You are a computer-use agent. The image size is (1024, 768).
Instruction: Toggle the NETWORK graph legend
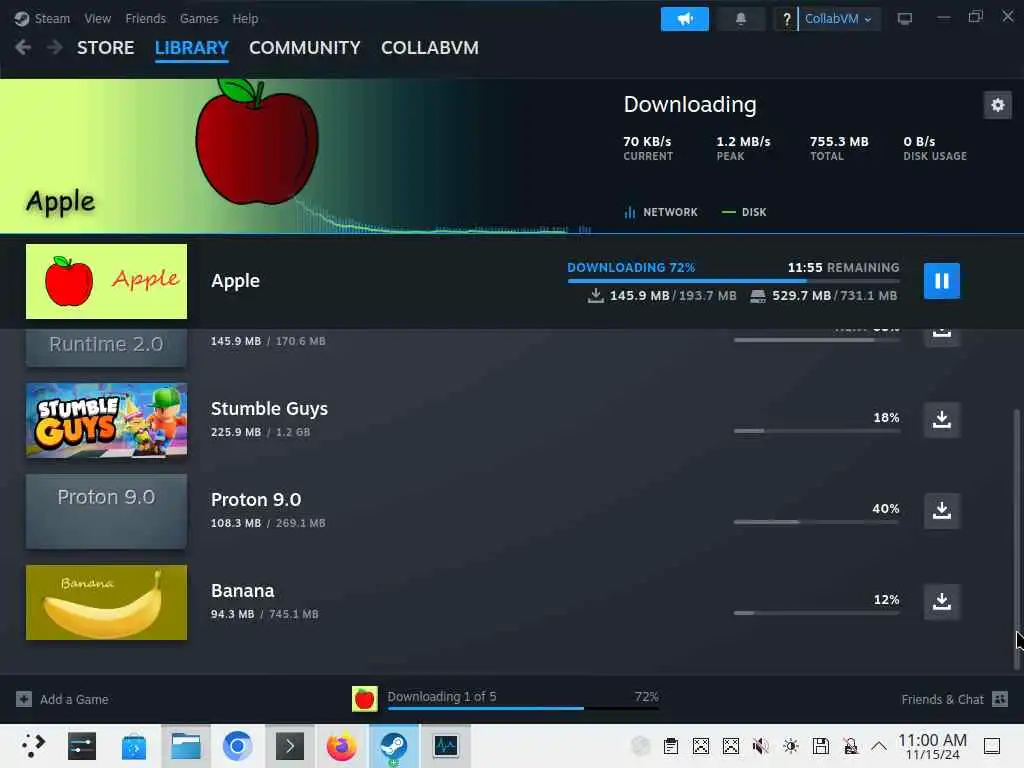tap(661, 212)
